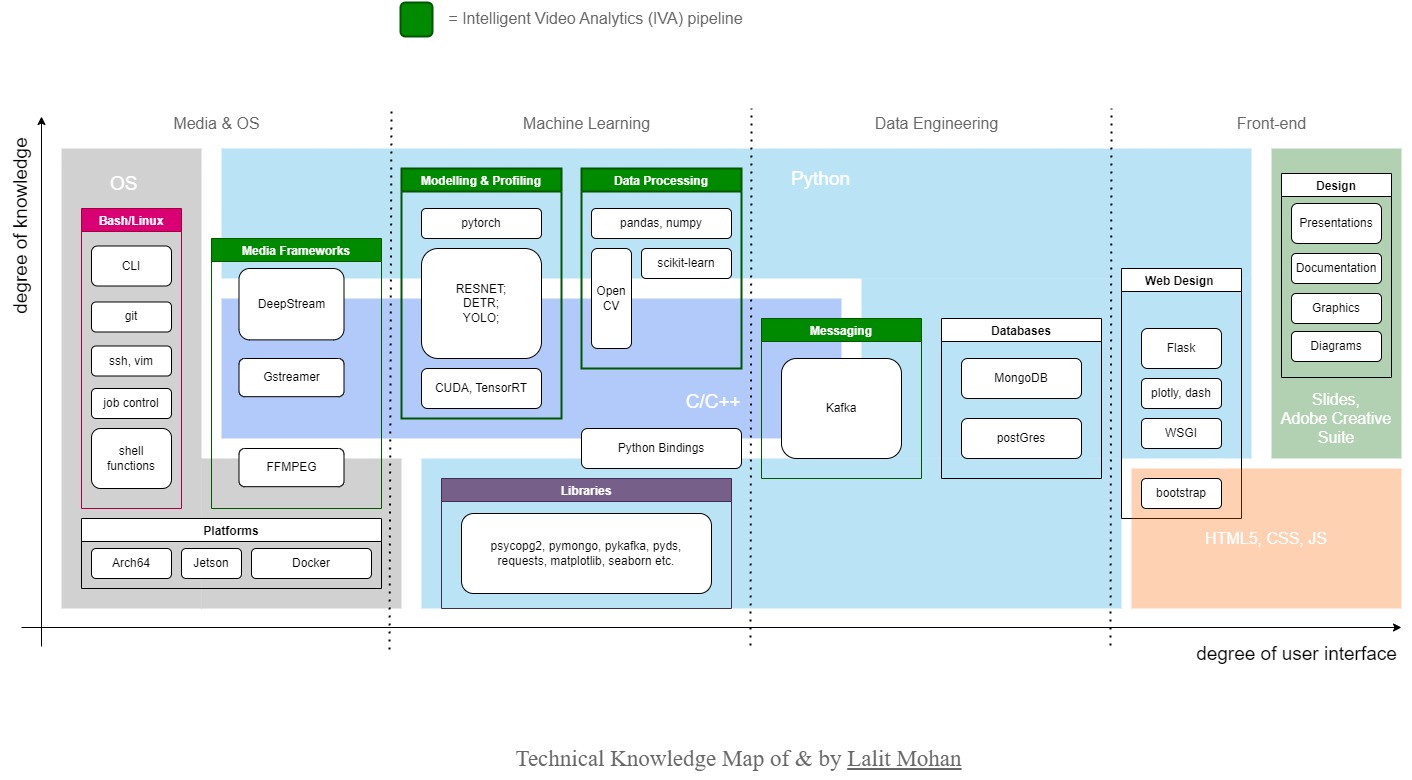1412x780 pixels.
Task: Click the DeepStream box under Media Frameworks
Action: (x=291, y=304)
